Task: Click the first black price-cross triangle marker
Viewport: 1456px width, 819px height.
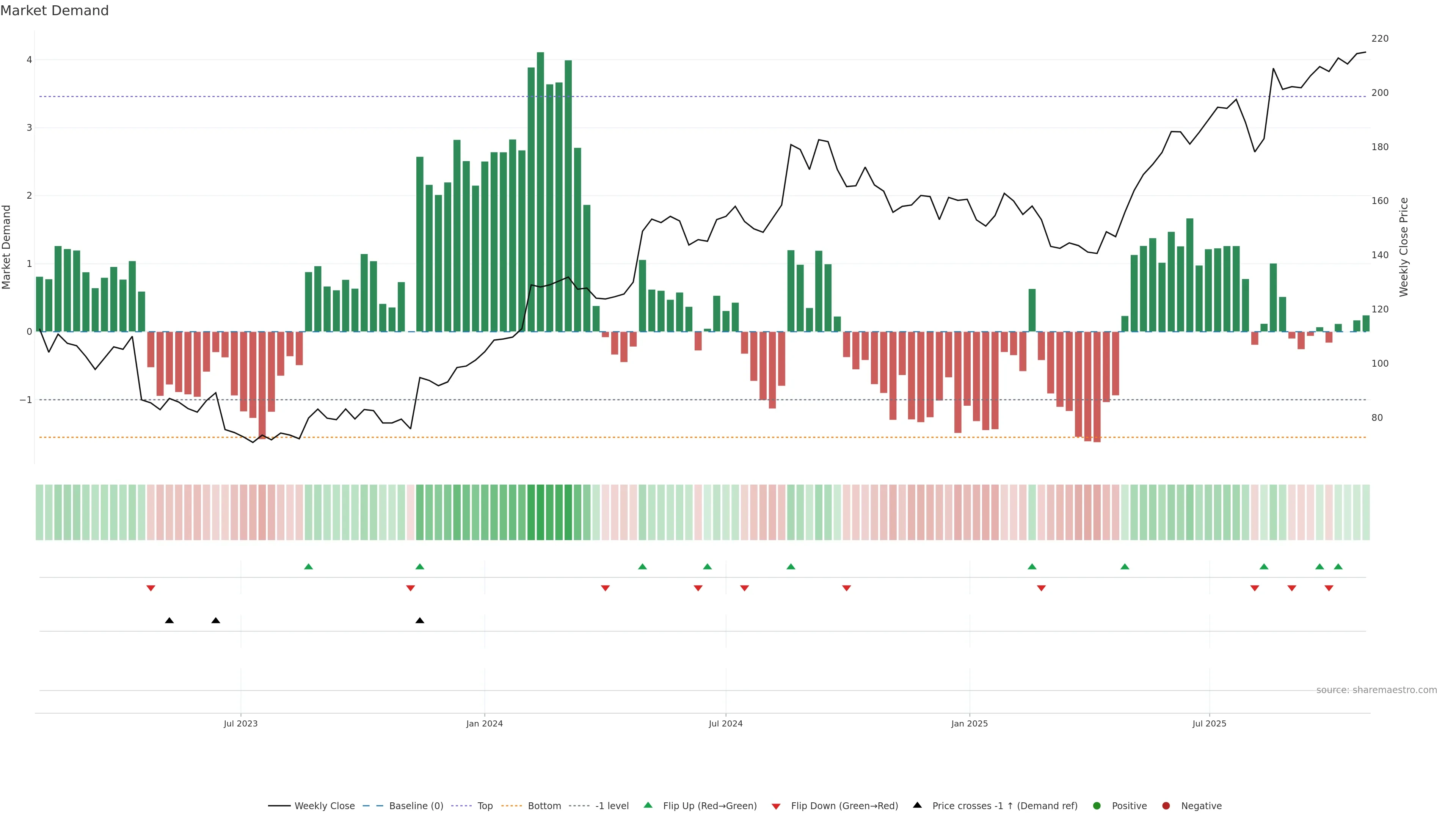Action: point(169,621)
